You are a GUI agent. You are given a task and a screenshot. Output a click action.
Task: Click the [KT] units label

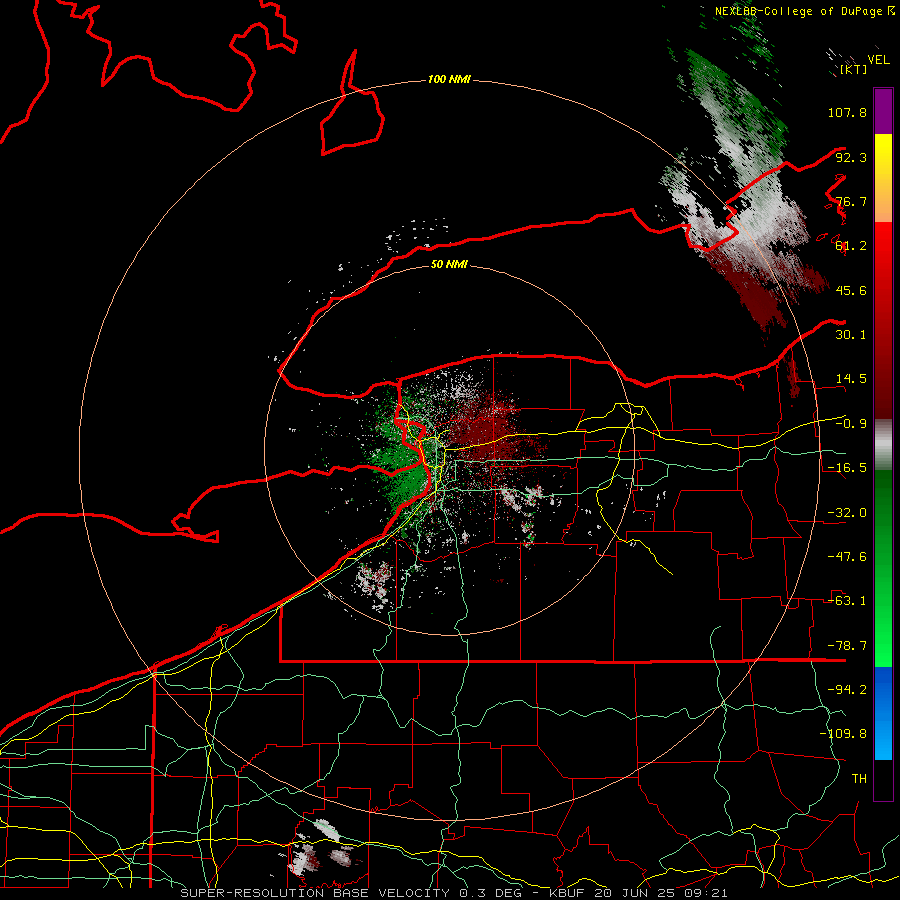(x=853, y=69)
